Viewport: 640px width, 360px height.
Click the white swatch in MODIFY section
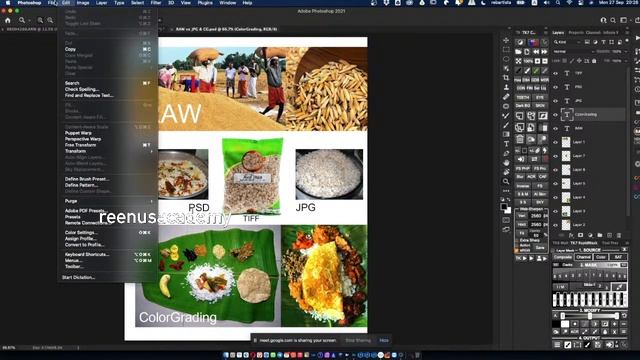coord(564,324)
